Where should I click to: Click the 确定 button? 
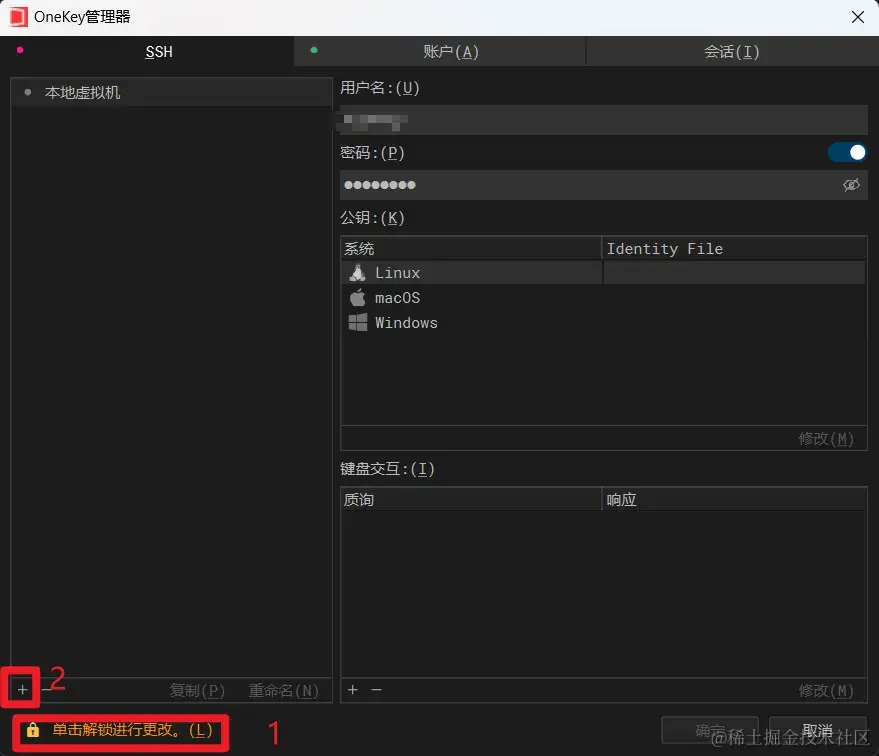coord(710,730)
